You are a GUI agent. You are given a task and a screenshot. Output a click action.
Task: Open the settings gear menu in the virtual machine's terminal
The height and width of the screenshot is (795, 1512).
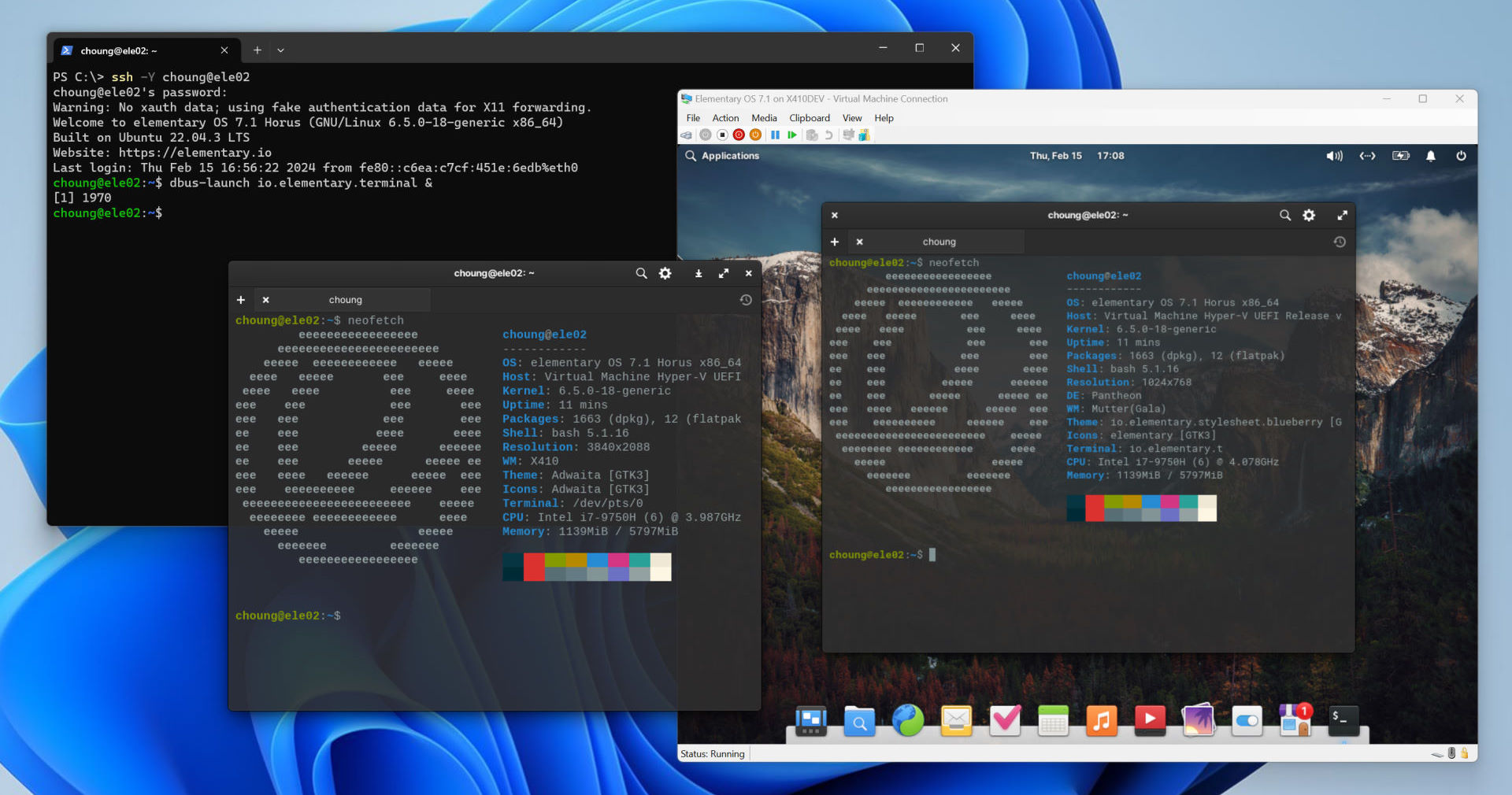click(1309, 216)
